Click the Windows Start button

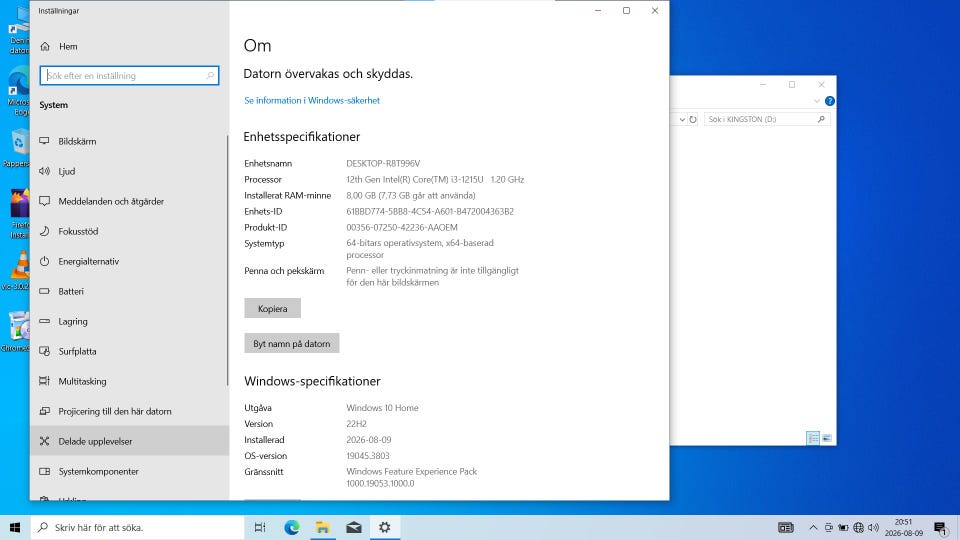[15, 527]
